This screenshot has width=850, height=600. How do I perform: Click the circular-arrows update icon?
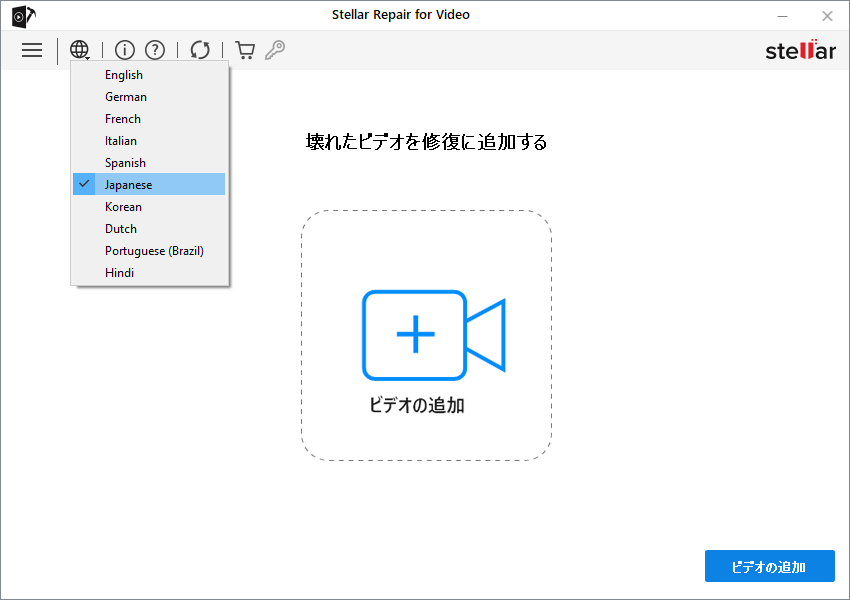click(200, 50)
